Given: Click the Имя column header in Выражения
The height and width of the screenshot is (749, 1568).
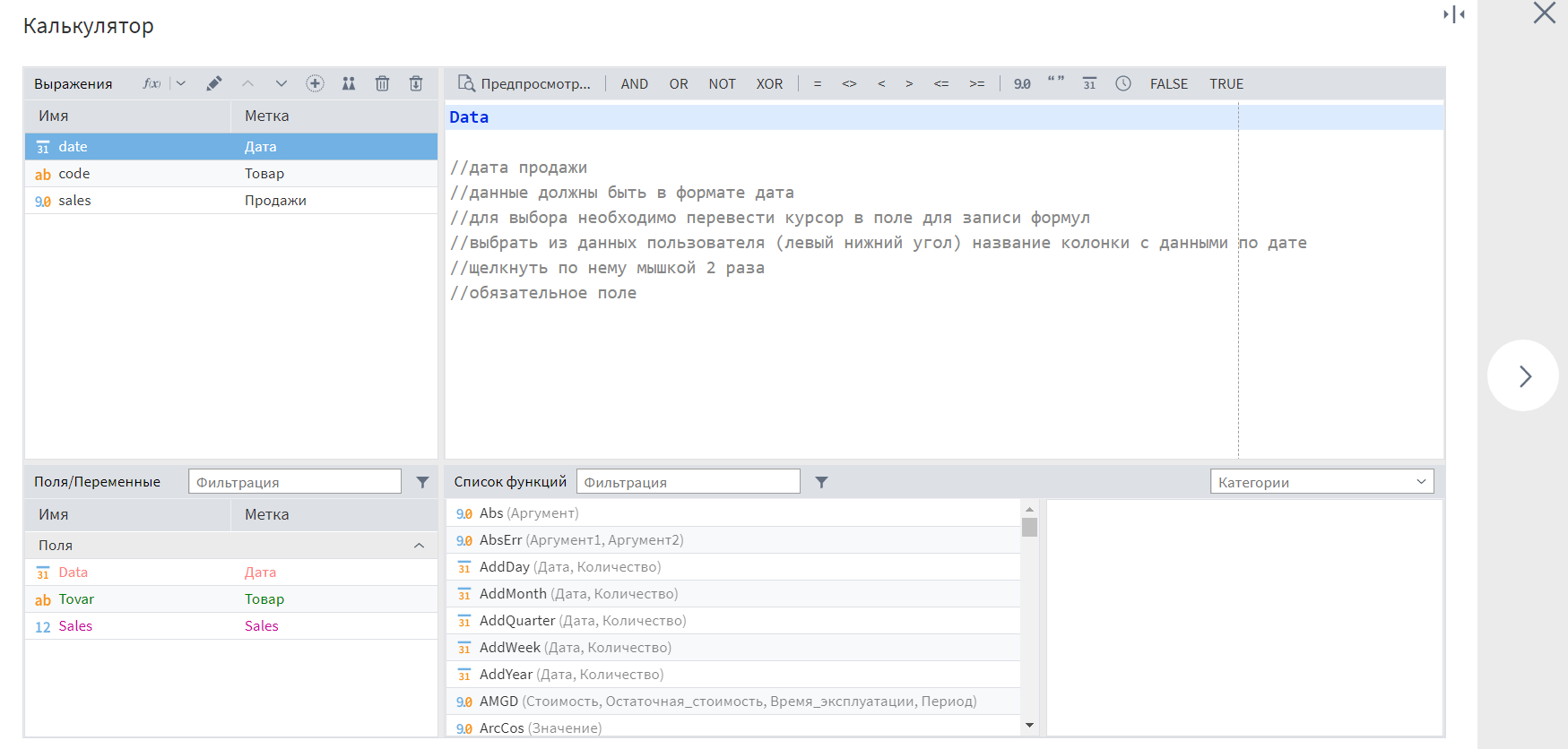Looking at the screenshot, I should 128,116.
